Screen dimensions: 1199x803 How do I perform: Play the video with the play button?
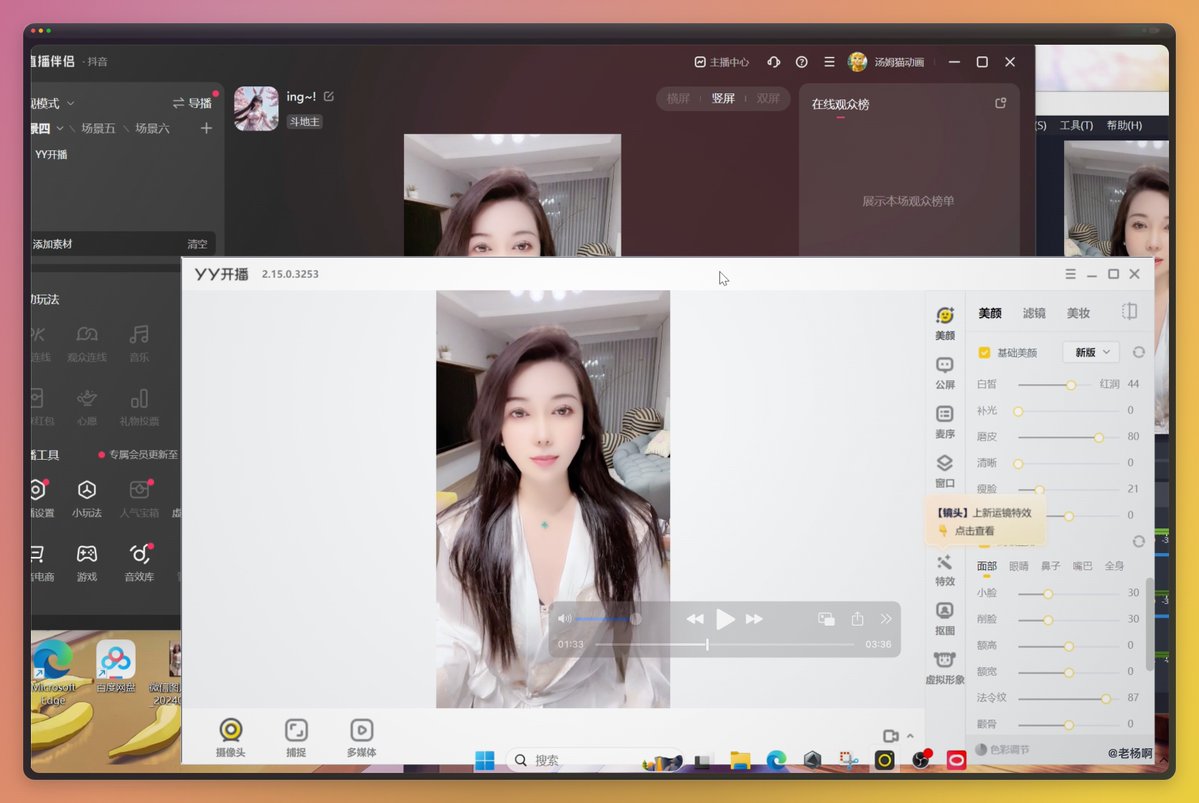coord(724,619)
